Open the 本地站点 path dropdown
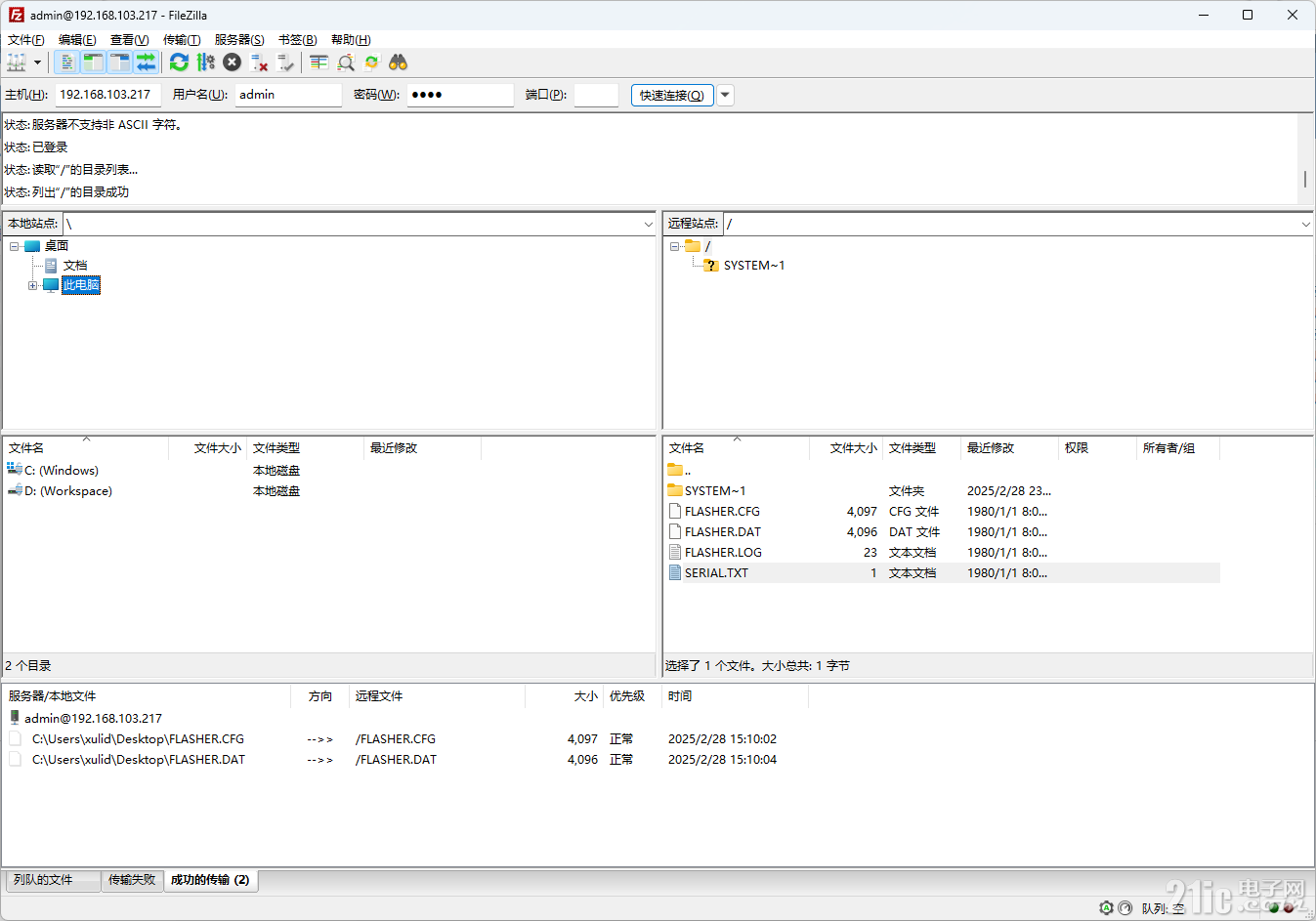This screenshot has width=1316, height=921. click(648, 224)
